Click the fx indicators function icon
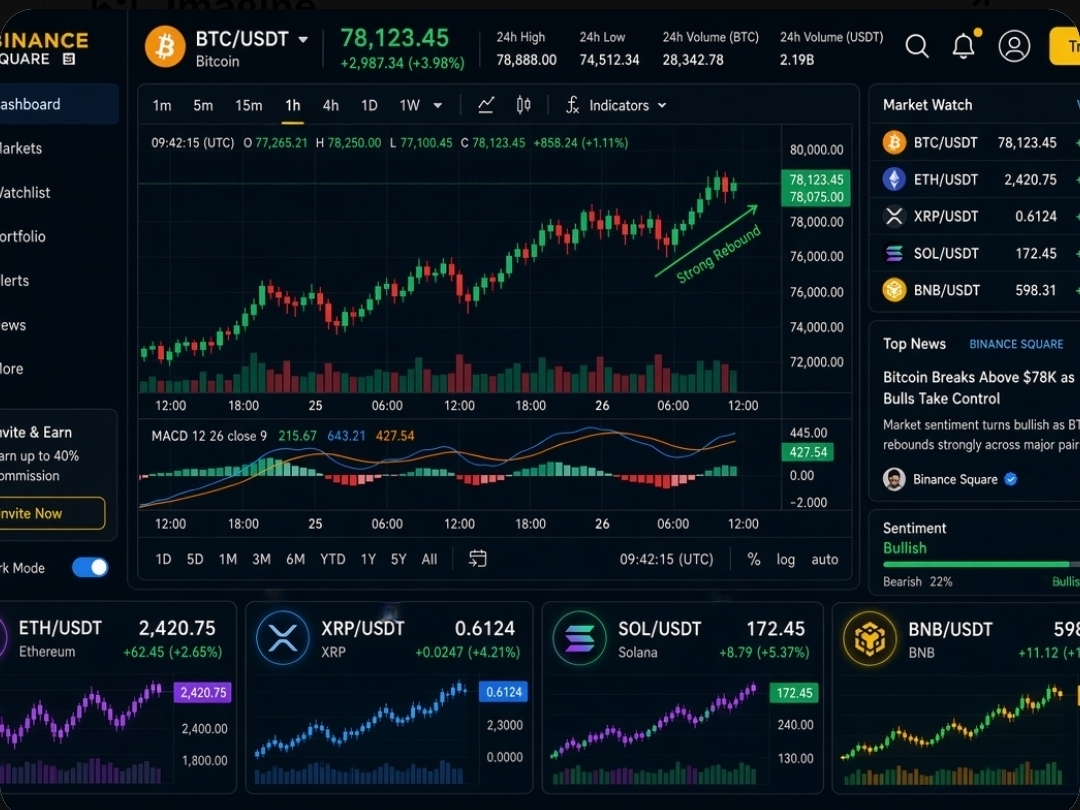Screen dimensions: 1080x810 pos(572,105)
